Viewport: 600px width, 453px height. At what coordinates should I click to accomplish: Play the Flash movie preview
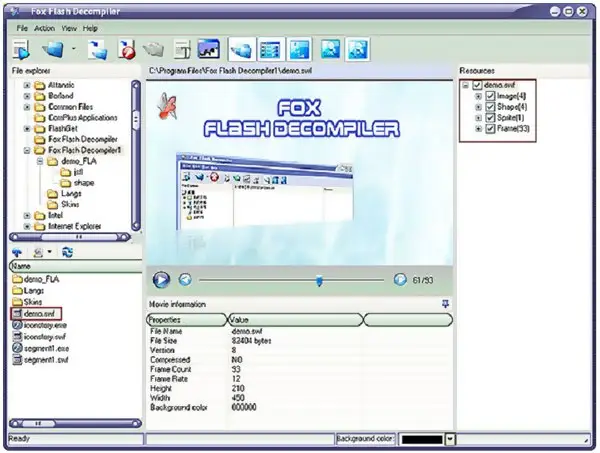click(x=161, y=280)
